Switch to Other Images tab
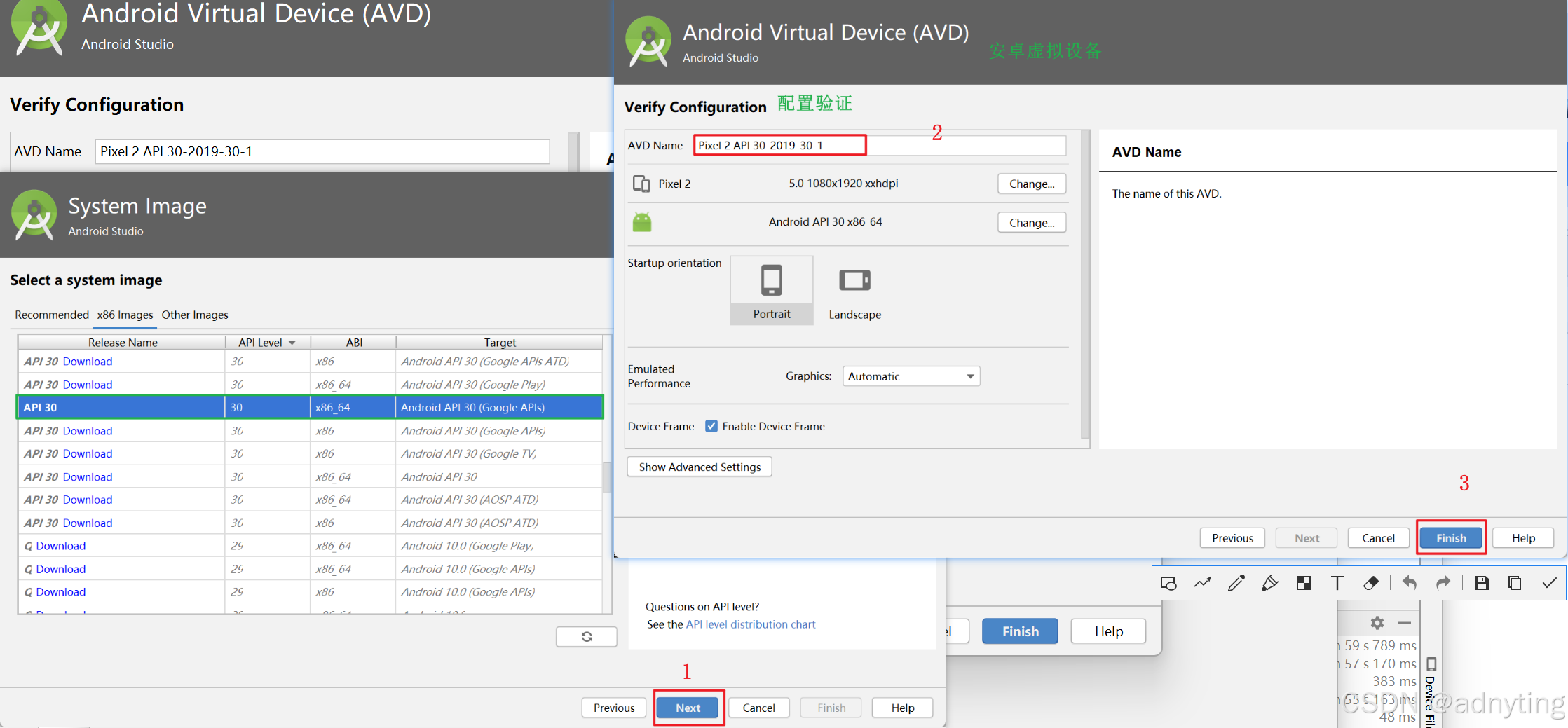This screenshot has height=728, width=1568. 195,315
